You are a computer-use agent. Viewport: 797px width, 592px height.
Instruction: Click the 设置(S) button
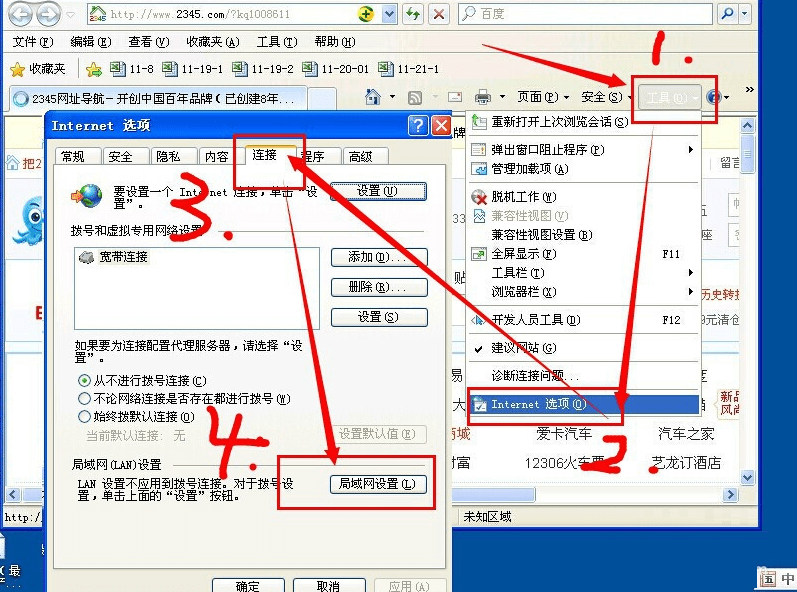pyautogui.click(x=379, y=317)
